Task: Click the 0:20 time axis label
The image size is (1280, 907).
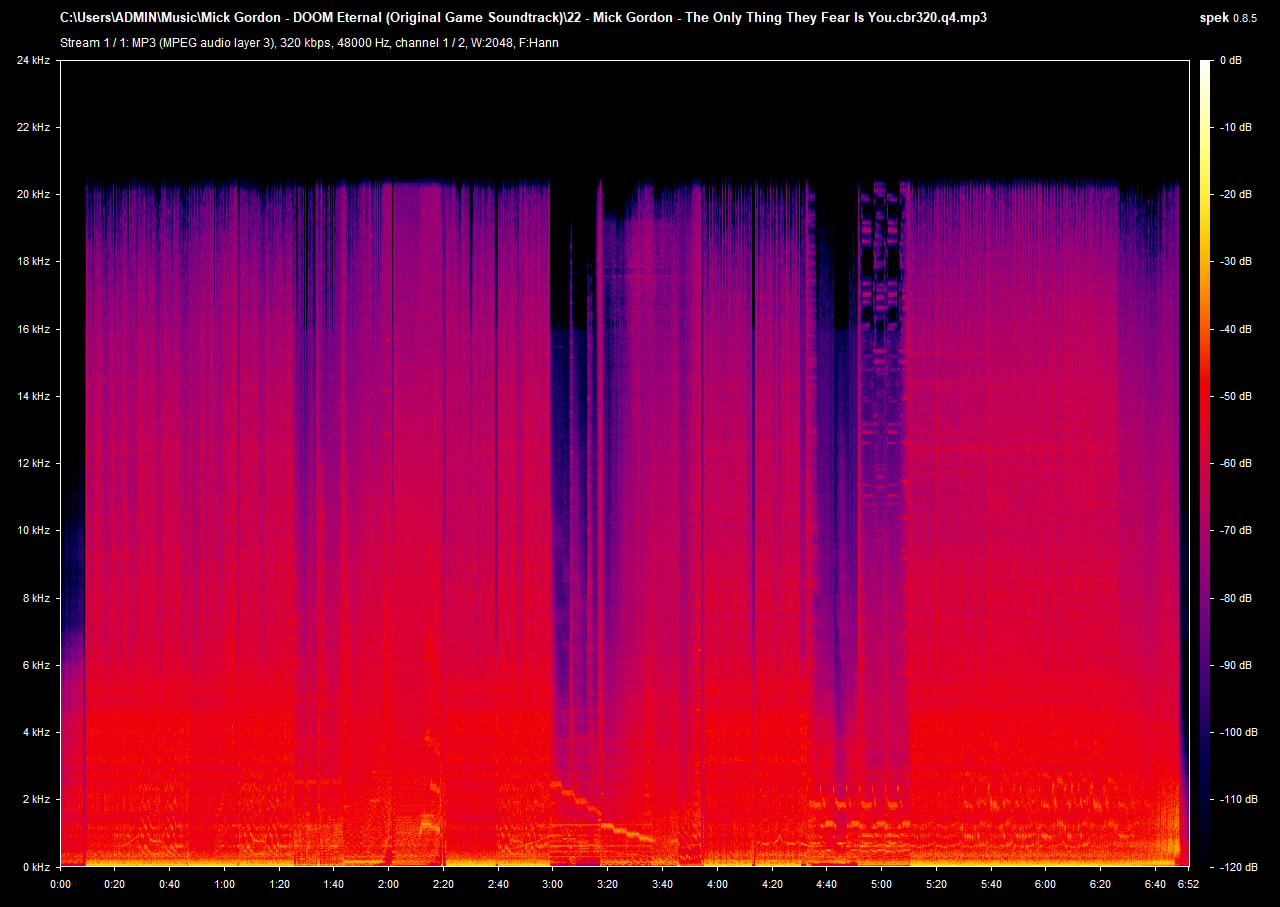Action: click(x=115, y=885)
